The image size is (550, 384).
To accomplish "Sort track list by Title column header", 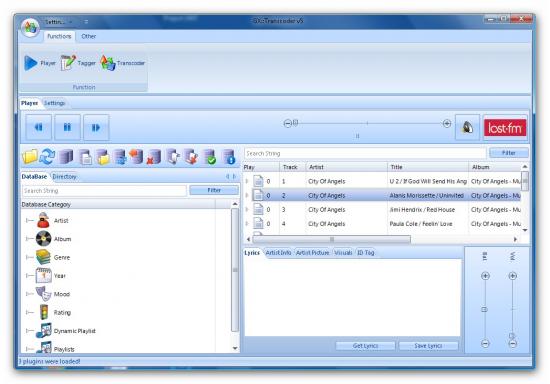I will [x=428, y=167].
